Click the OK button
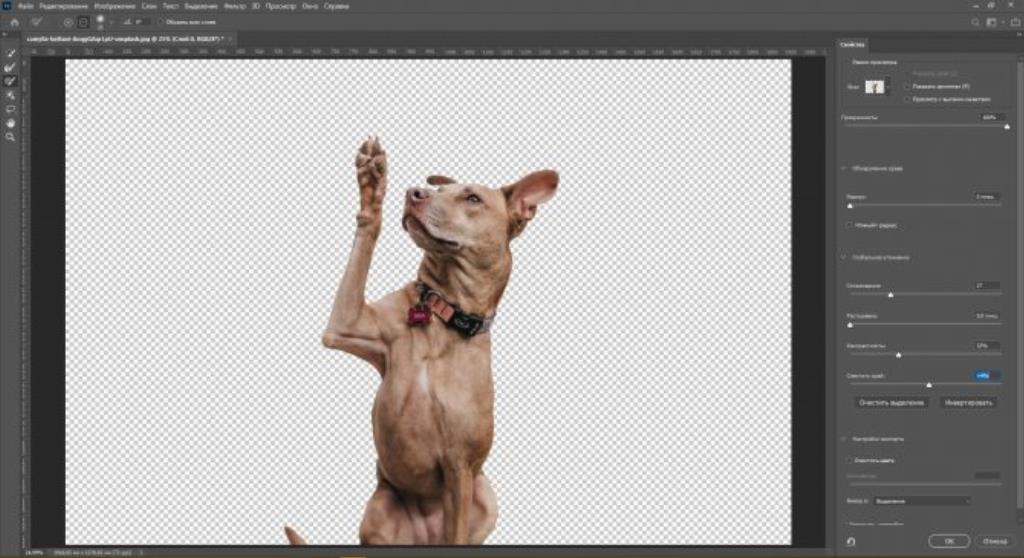The height and width of the screenshot is (558, 1024). pos(948,541)
